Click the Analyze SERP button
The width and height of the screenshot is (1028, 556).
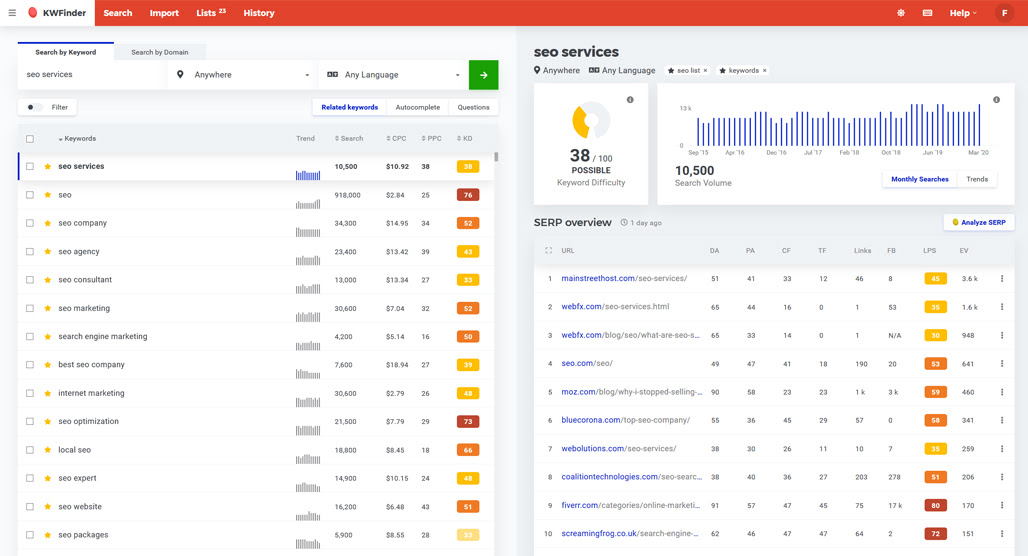coord(979,222)
